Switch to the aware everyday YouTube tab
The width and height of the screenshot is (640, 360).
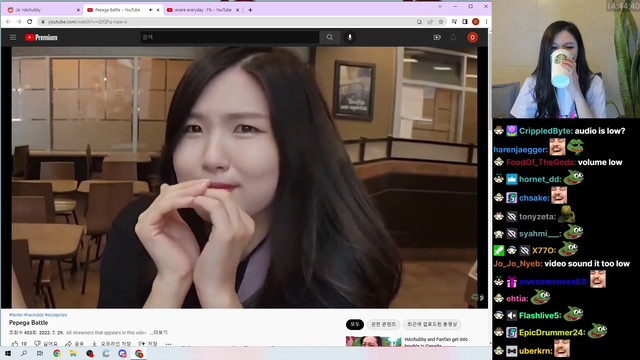(203, 10)
